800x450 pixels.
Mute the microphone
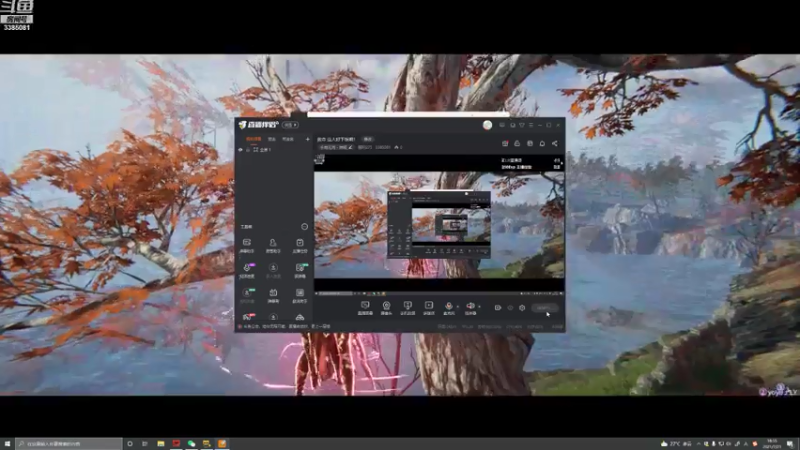tap(449, 308)
